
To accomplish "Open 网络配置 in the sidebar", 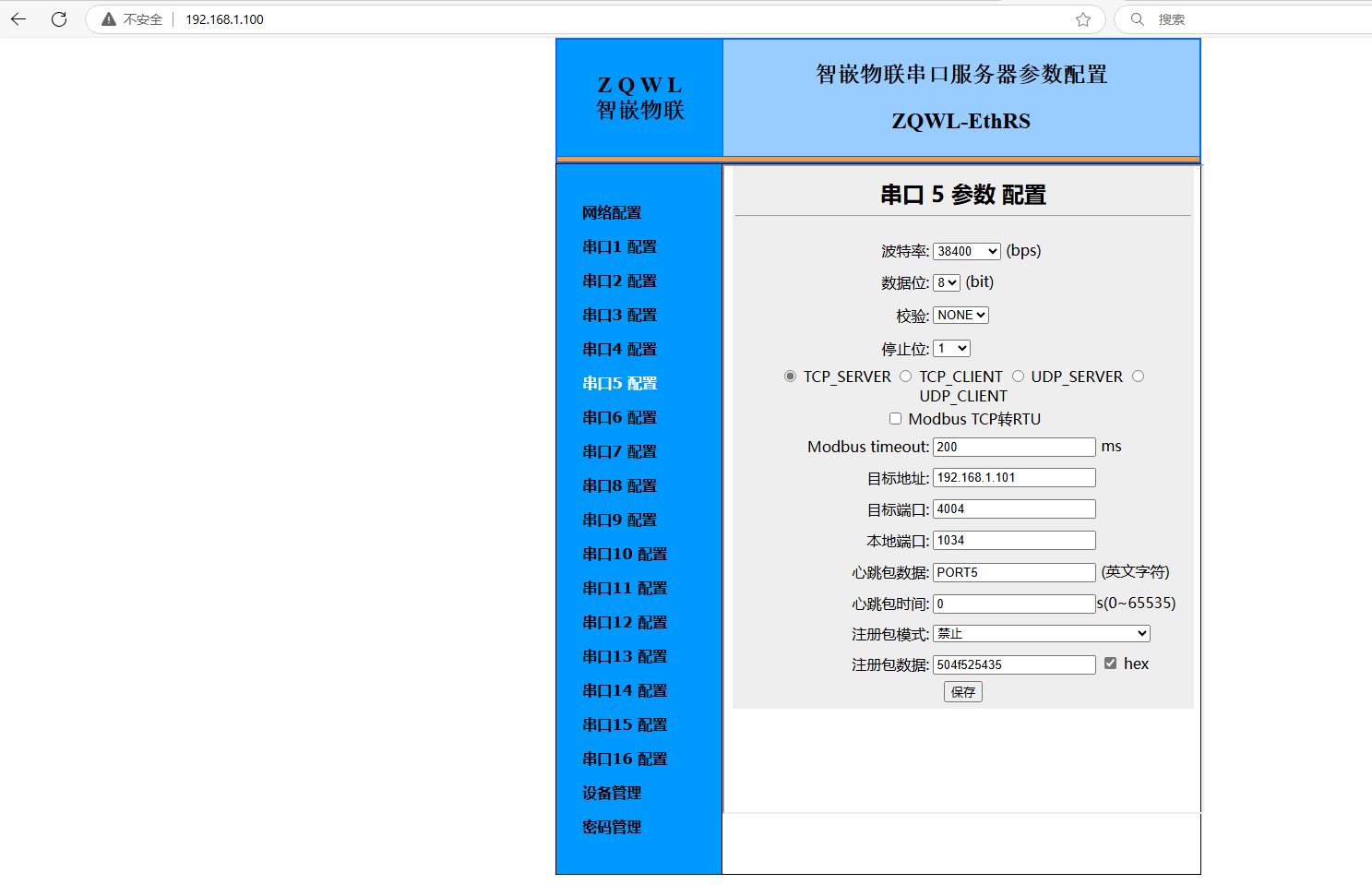I will (x=612, y=213).
